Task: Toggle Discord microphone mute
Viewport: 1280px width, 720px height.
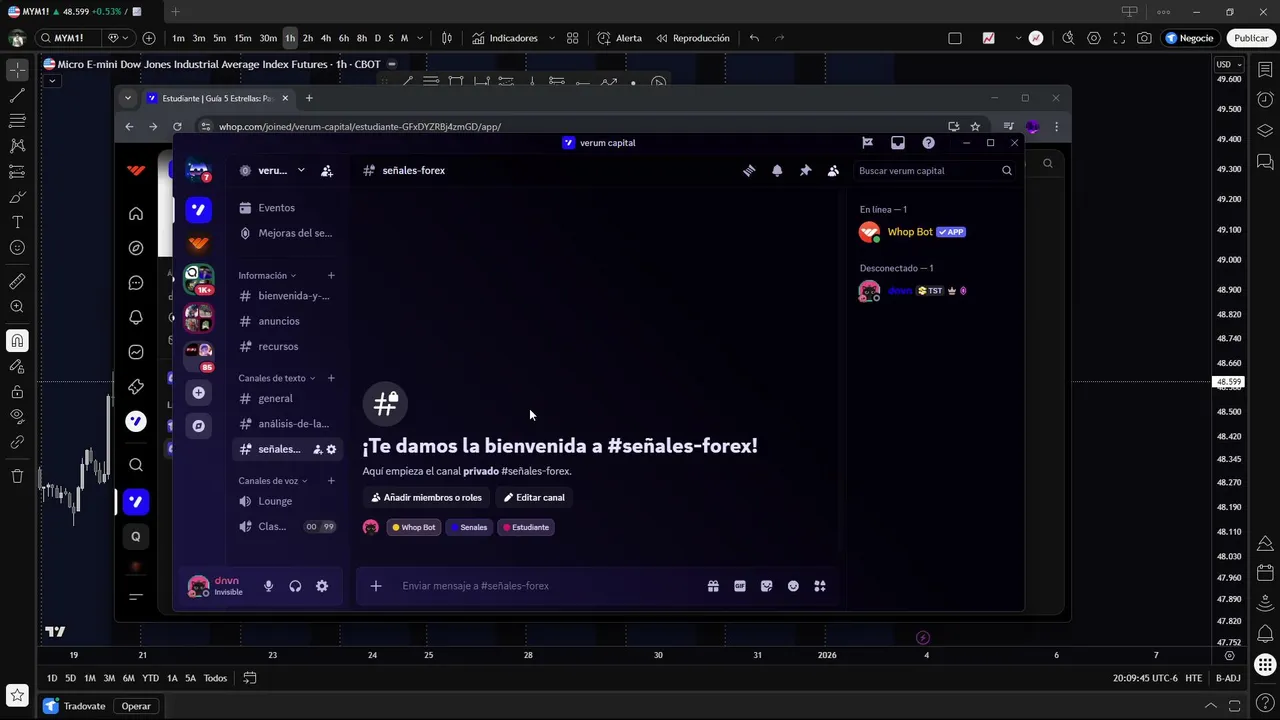Action: [x=268, y=586]
